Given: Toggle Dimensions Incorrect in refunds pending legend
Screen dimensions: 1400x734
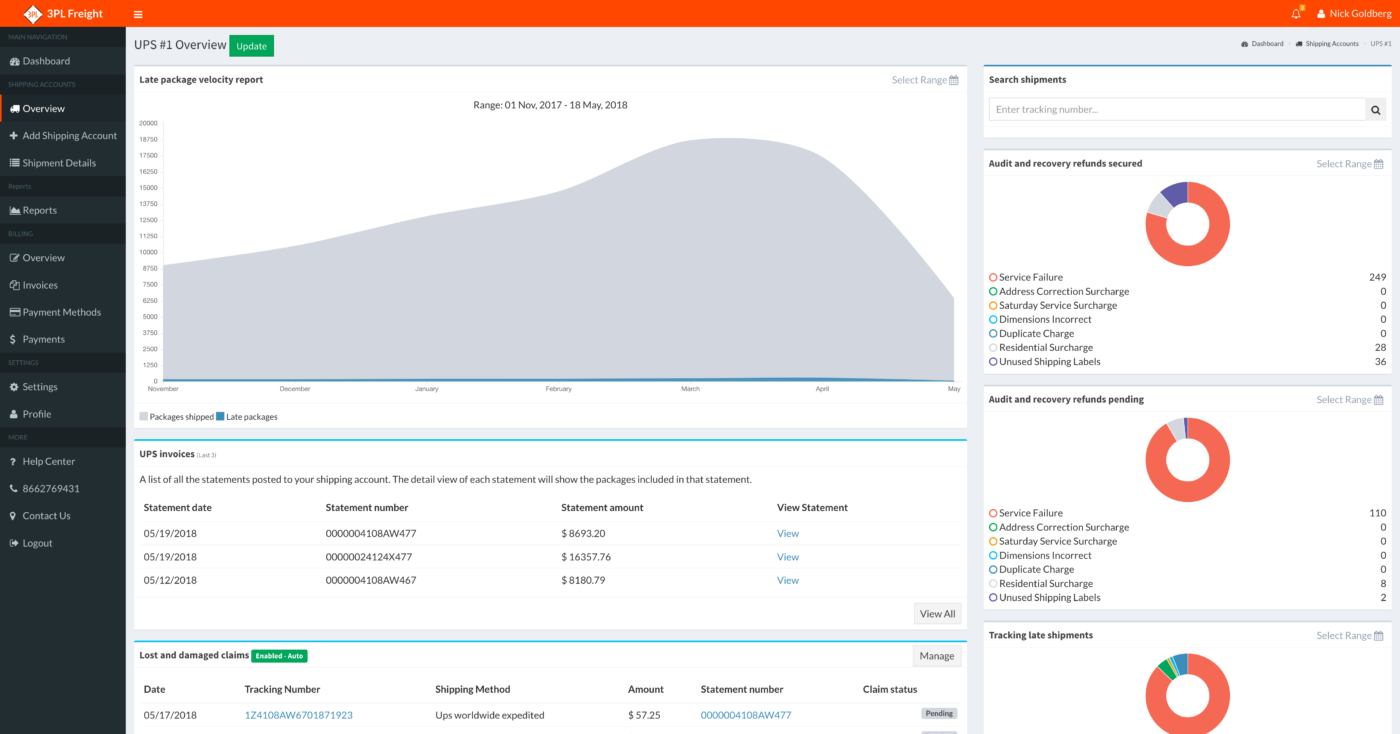Looking at the screenshot, I should (x=1040, y=556).
